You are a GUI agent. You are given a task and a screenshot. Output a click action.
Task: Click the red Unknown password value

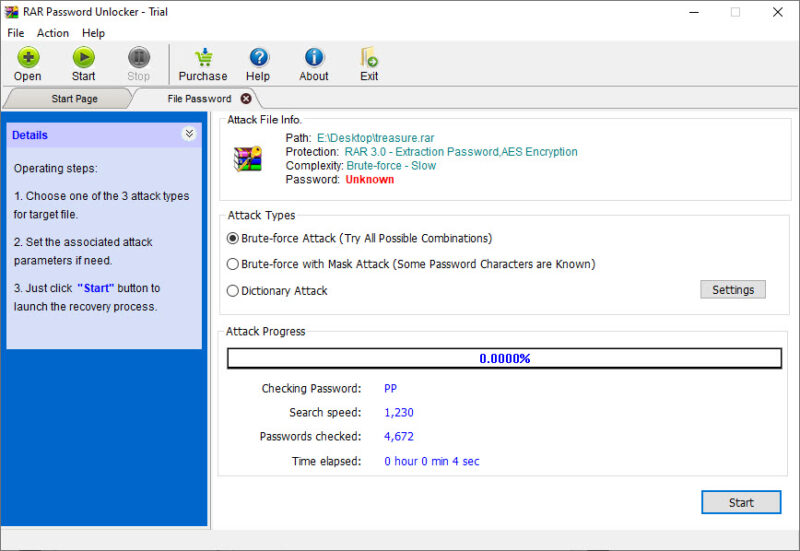pyautogui.click(x=369, y=180)
